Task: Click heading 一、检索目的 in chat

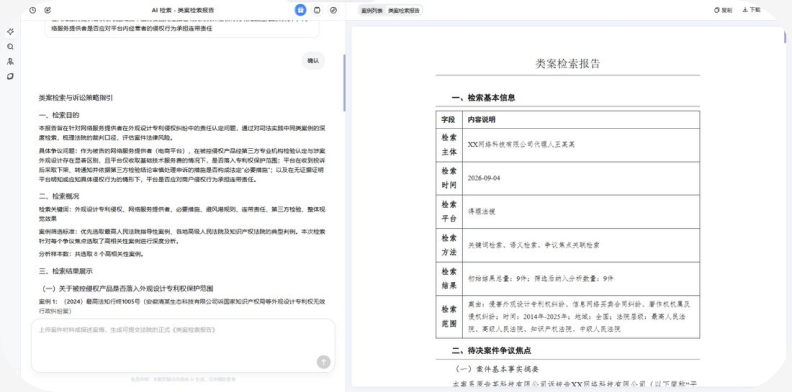Action: 59,115
